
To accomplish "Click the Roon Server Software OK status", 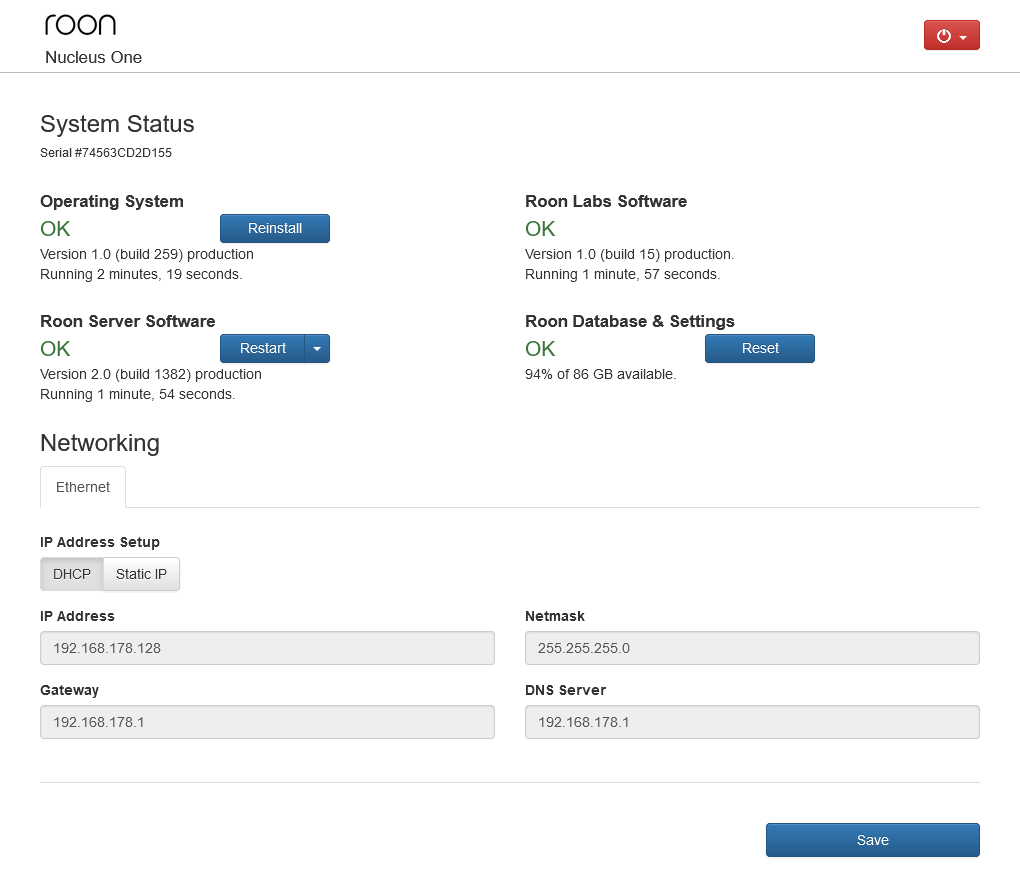I will click(x=55, y=349).
